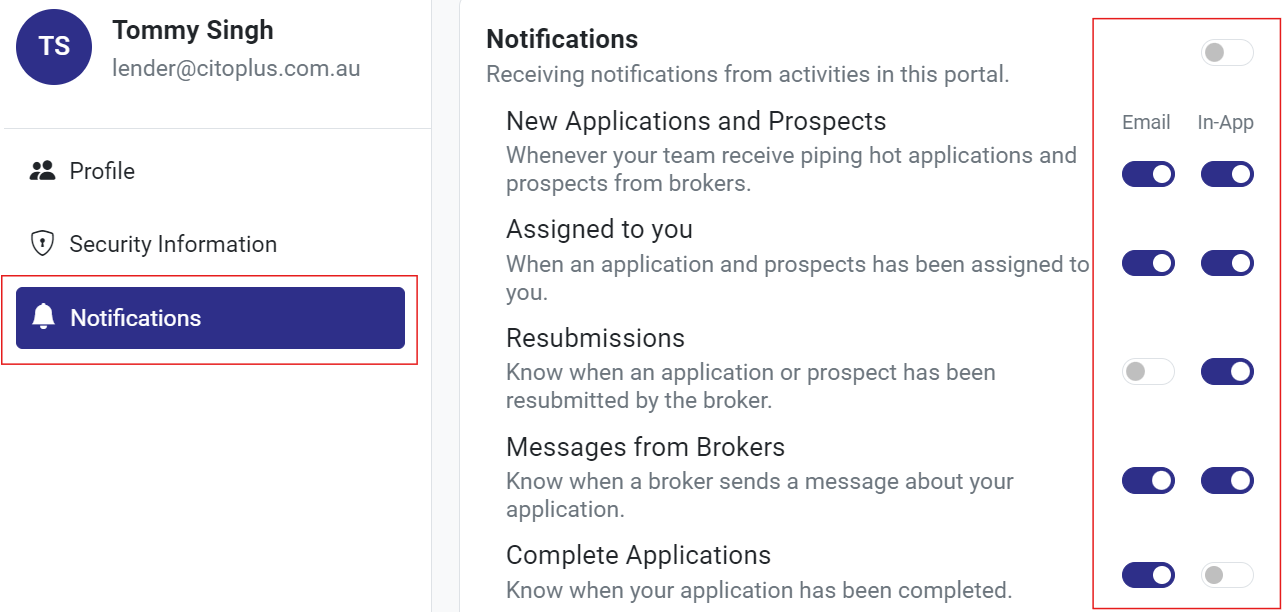Click the Notifications bell icon
Image resolution: width=1282 pixels, height=612 pixels.
tap(43, 318)
